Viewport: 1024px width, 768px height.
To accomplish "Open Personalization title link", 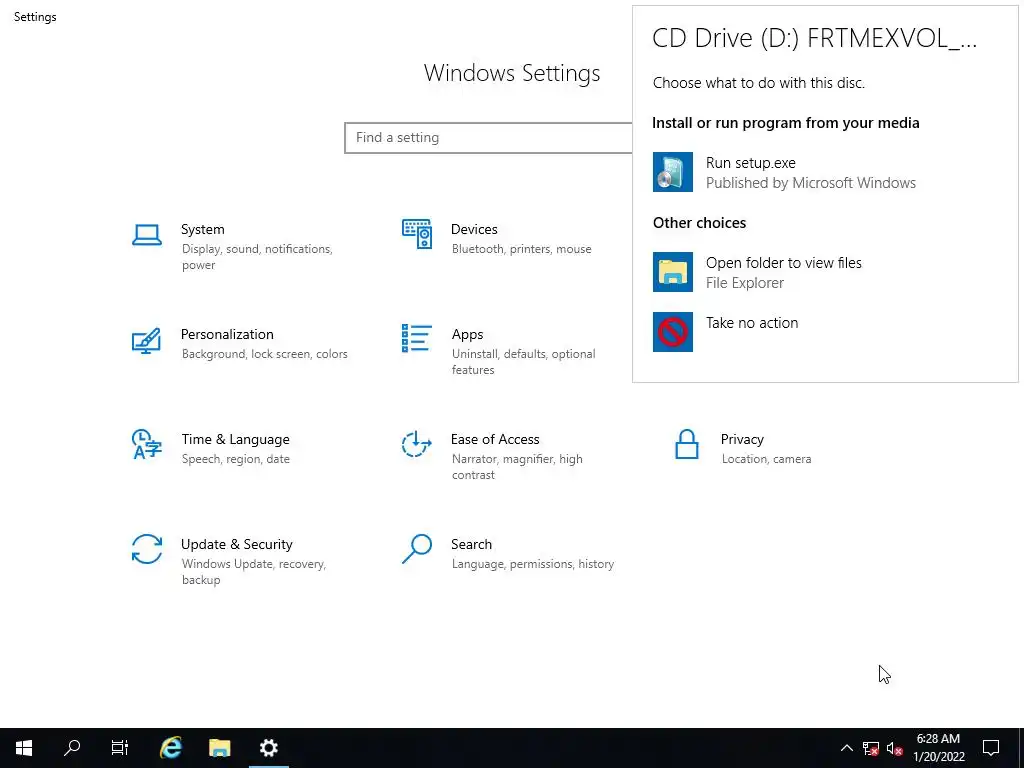I will point(227,334).
